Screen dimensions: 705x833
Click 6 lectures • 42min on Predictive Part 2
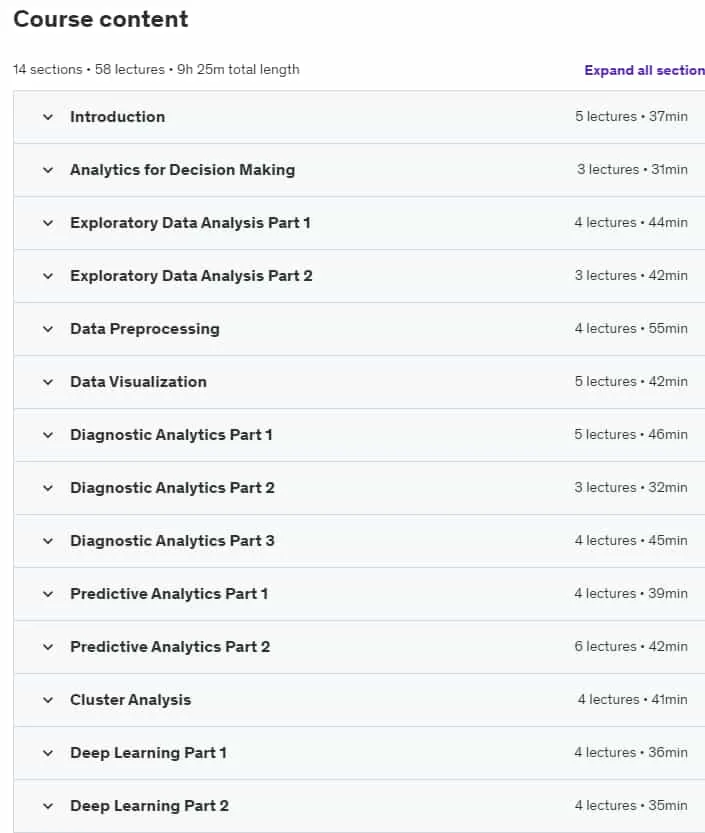pos(631,647)
